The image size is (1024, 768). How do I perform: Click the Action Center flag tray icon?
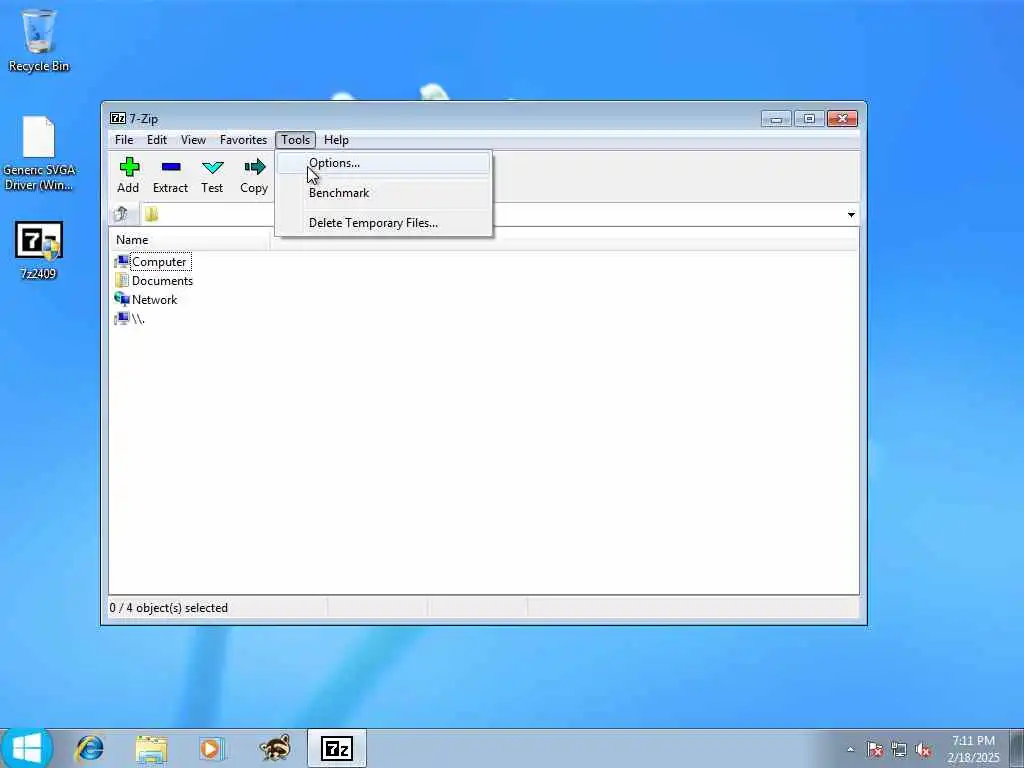[x=874, y=750]
